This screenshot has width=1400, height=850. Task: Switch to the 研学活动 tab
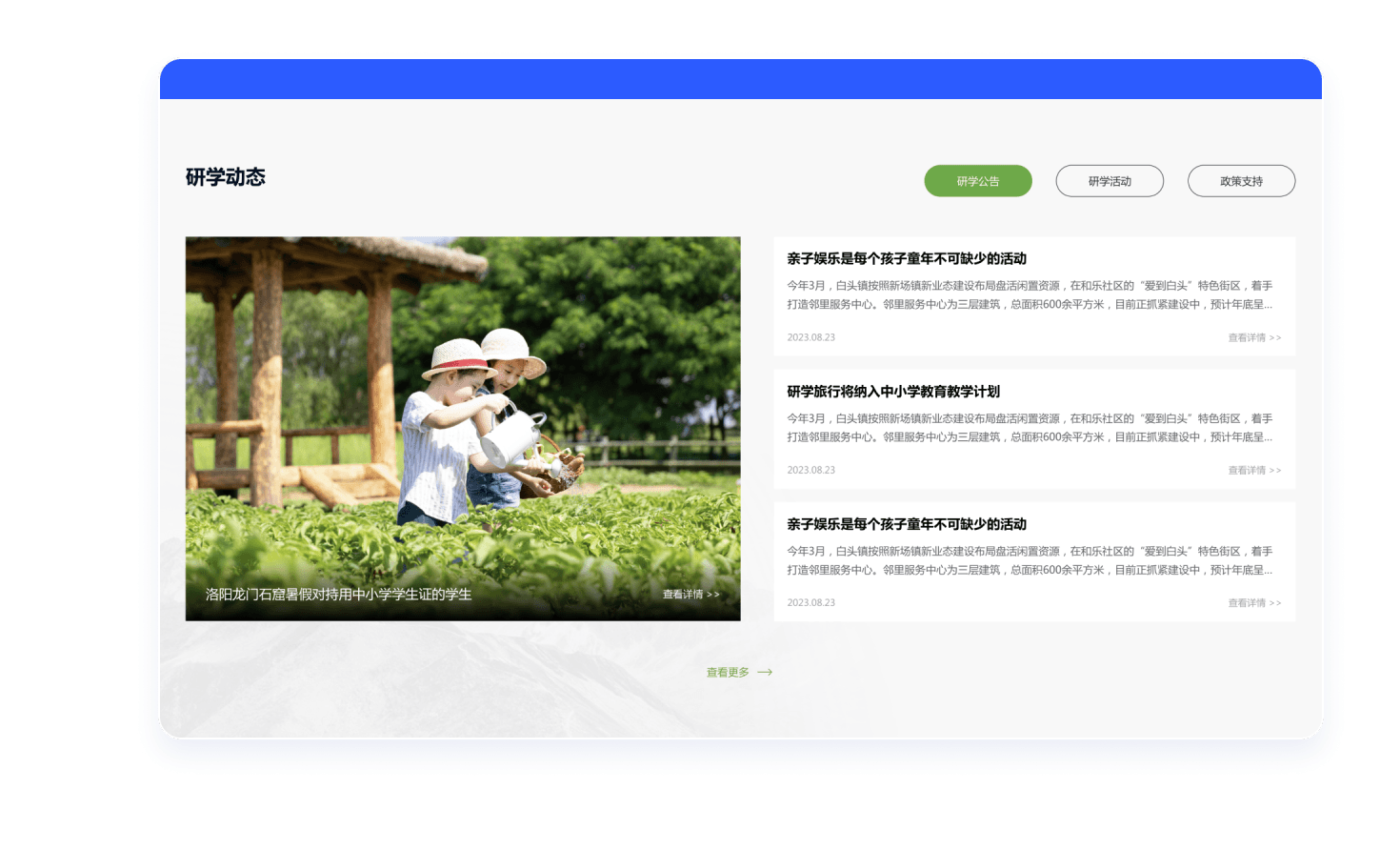[1109, 181]
